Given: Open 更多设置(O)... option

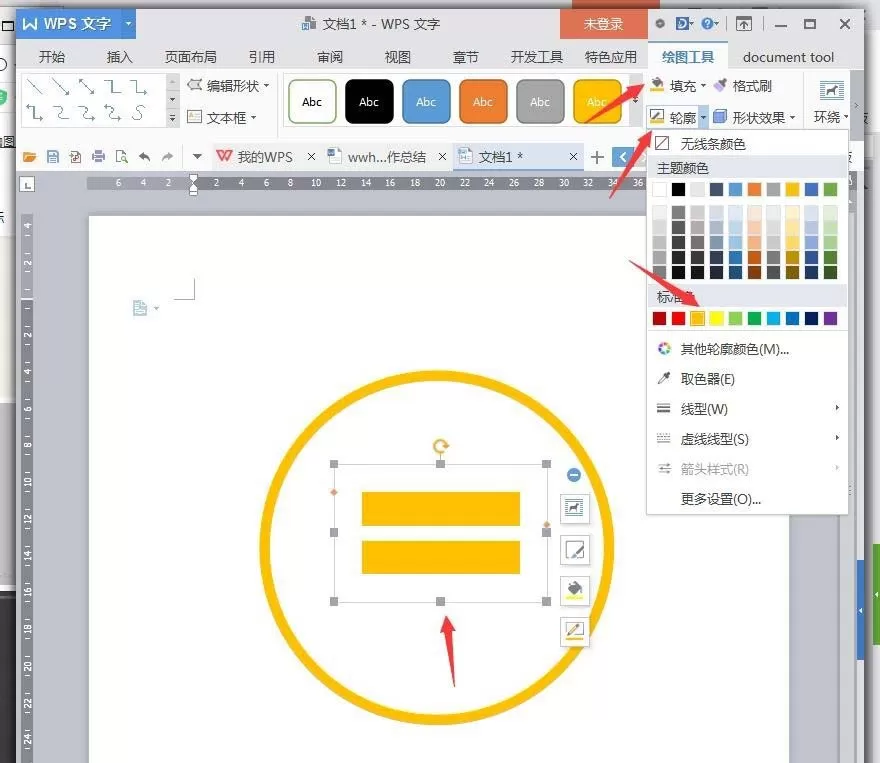Looking at the screenshot, I should pos(721,499).
